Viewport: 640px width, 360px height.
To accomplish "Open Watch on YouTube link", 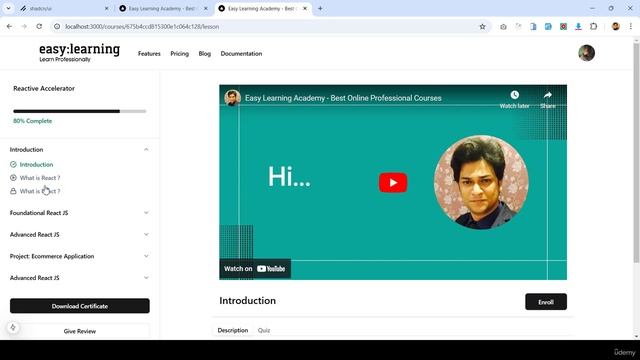I will (x=255, y=269).
